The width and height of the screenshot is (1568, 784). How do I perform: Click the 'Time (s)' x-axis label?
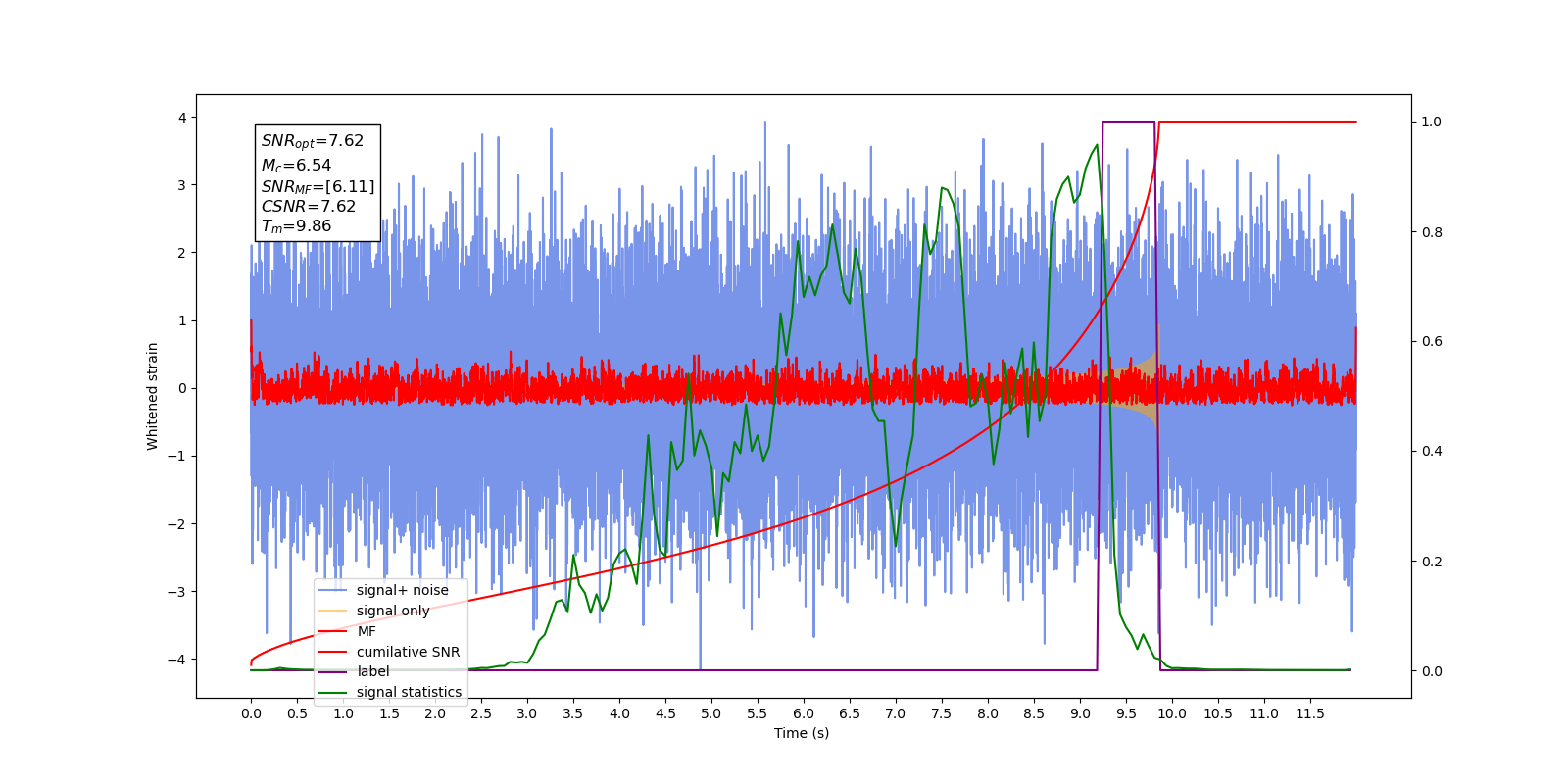(x=802, y=733)
